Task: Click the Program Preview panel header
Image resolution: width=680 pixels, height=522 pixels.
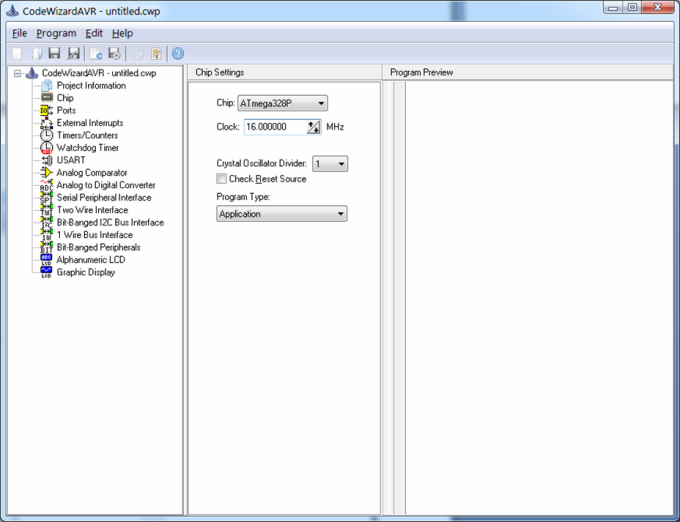Action: click(528, 72)
